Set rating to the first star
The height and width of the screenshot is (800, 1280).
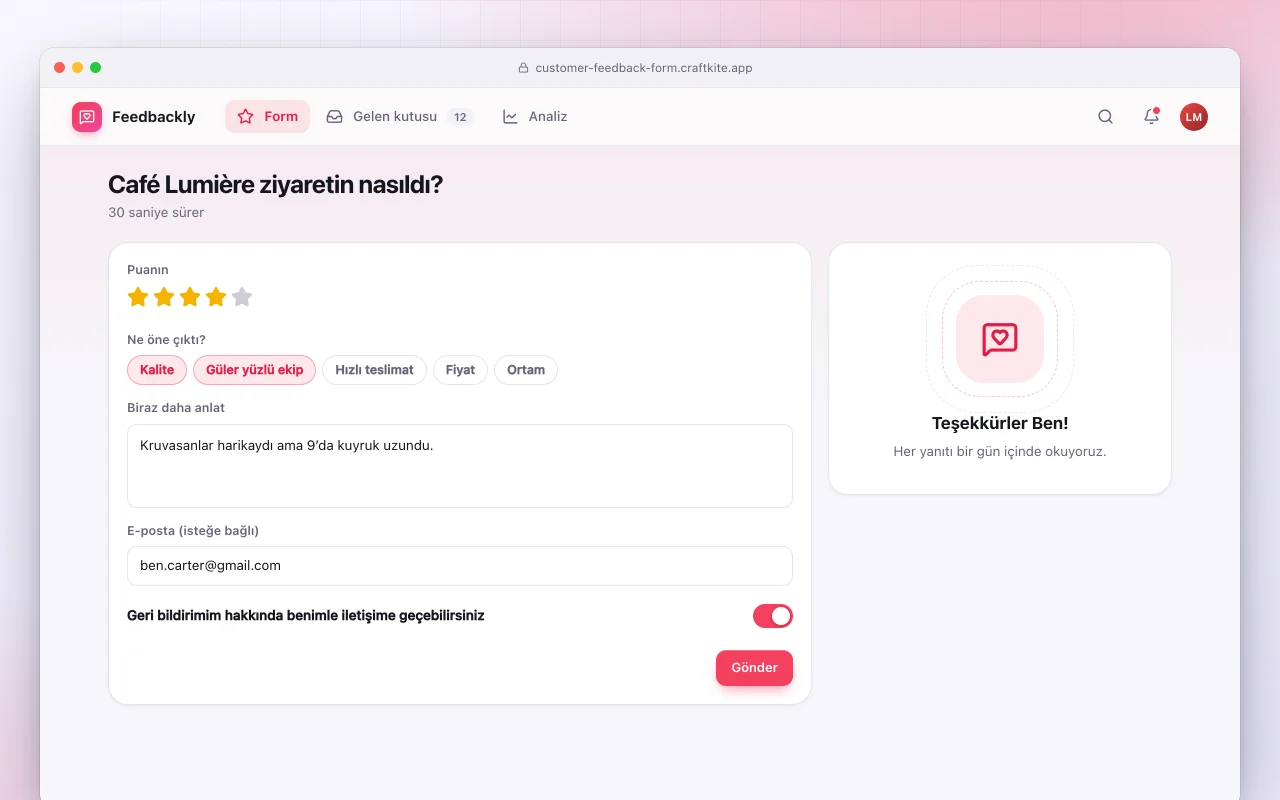pyautogui.click(x=138, y=297)
